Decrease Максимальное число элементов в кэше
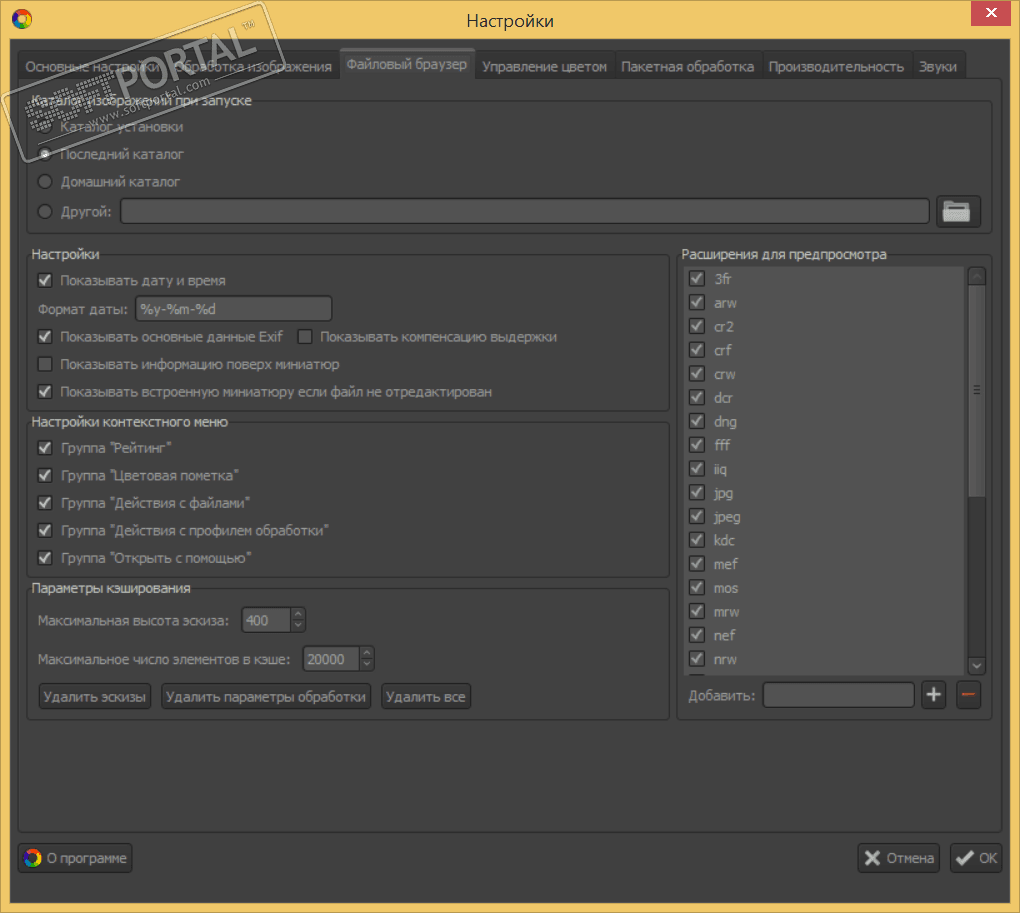 point(367,664)
